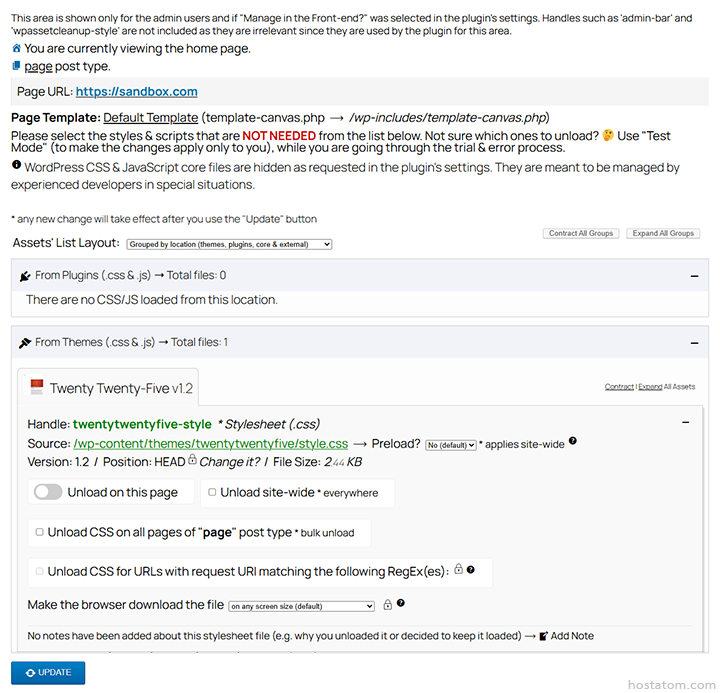This screenshot has height=693, width=720.
Task: Open the screen size download dropdown
Action: [301, 606]
